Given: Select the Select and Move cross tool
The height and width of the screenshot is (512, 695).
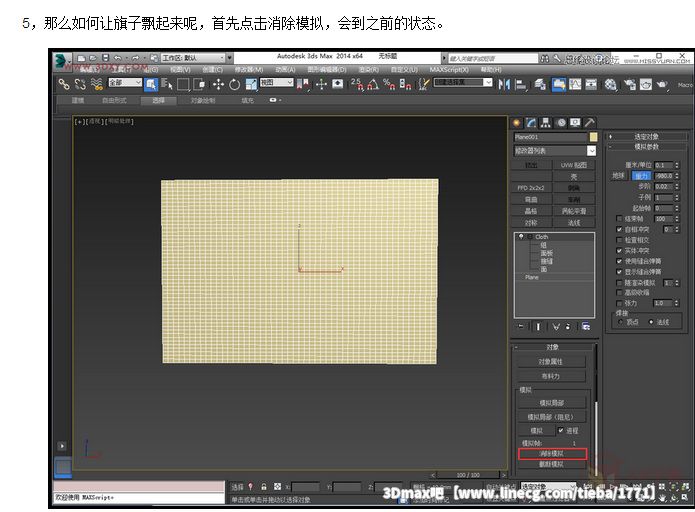Looking at the screenshot, I should click(218, 84).
